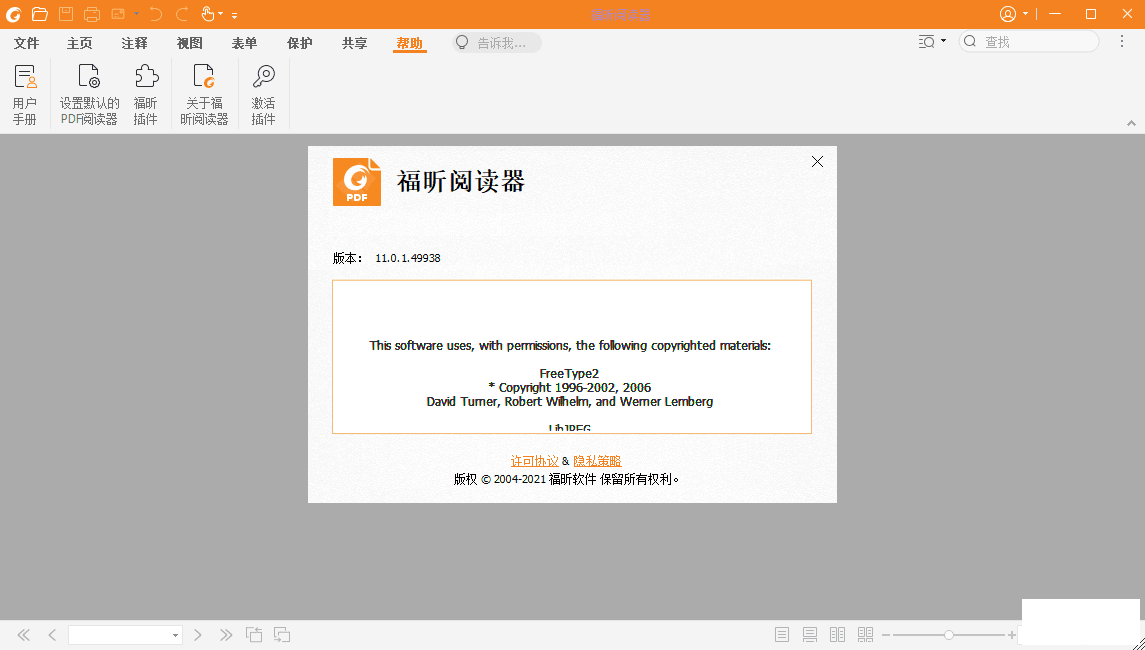Click the Redo arrow icon

[182, 14]
